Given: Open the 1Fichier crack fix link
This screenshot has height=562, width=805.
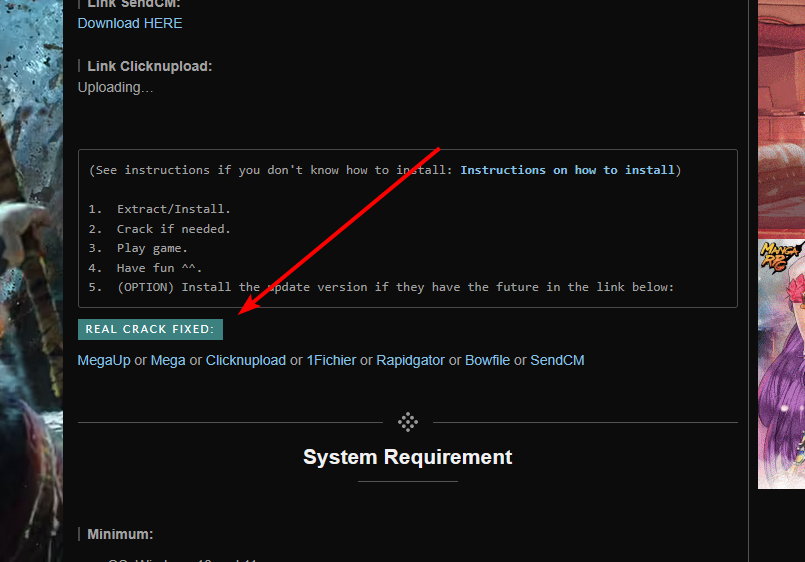Looking at the screenshot, I should (331, 360).
